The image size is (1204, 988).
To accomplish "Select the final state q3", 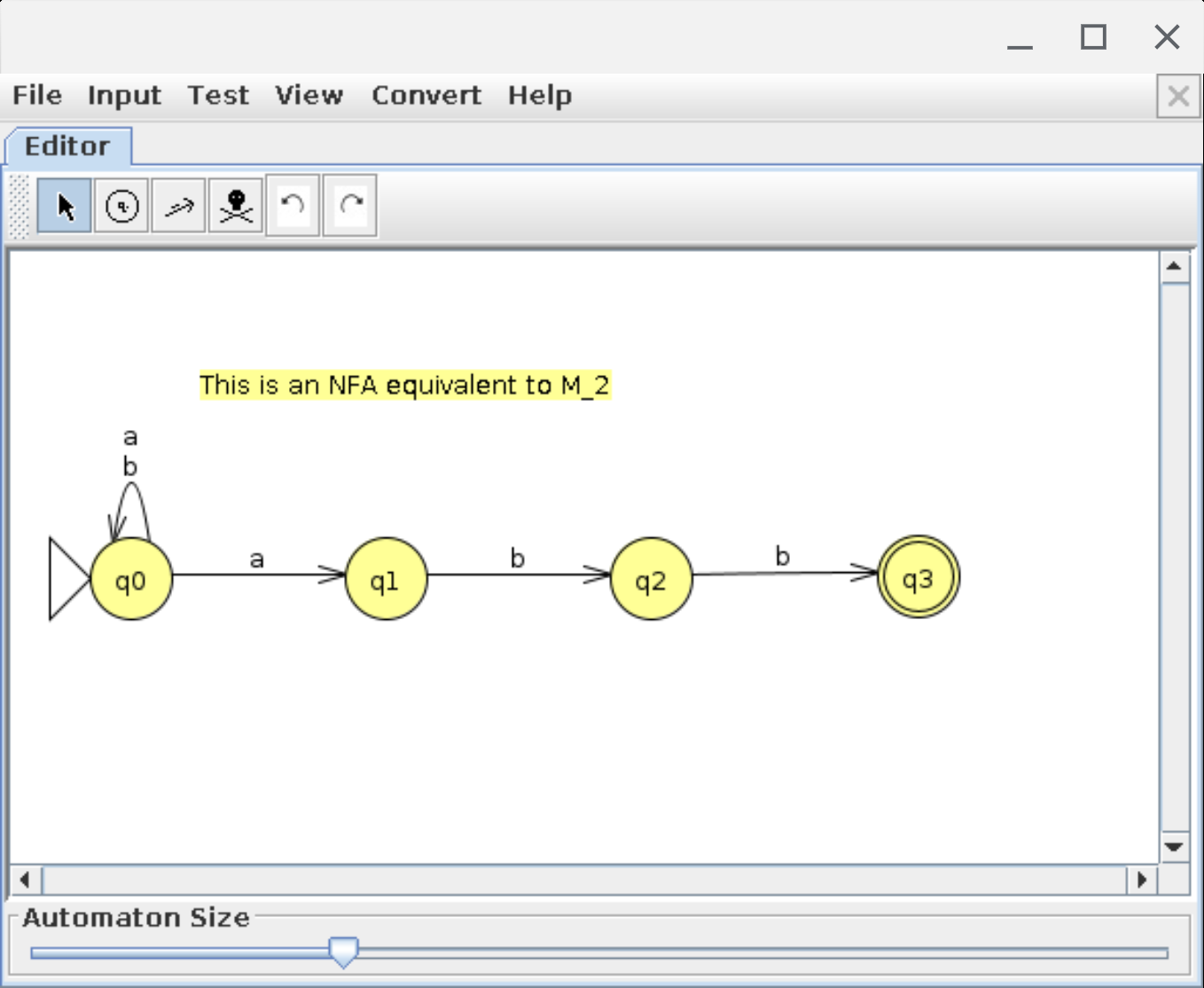I will (x=918, y=578).
